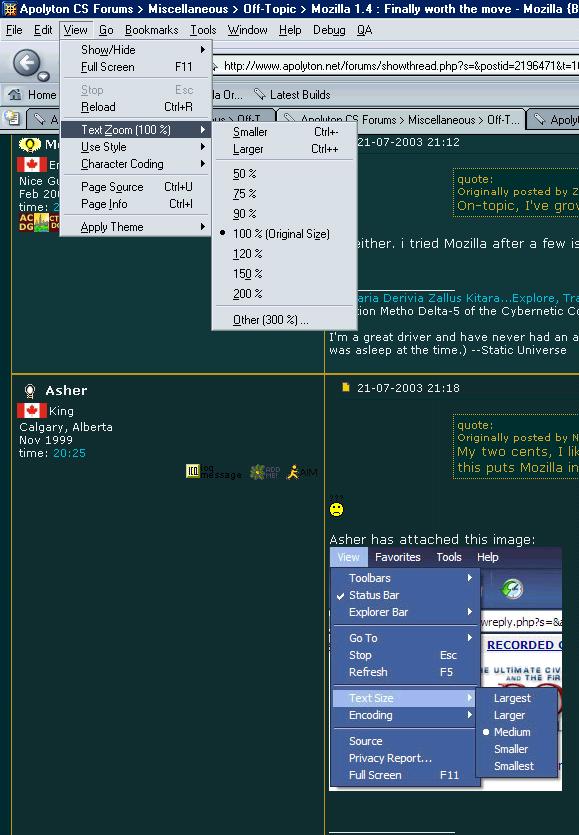Click the 'Nov 1999' join date text

pyautogui.click(x=46, y=440)
